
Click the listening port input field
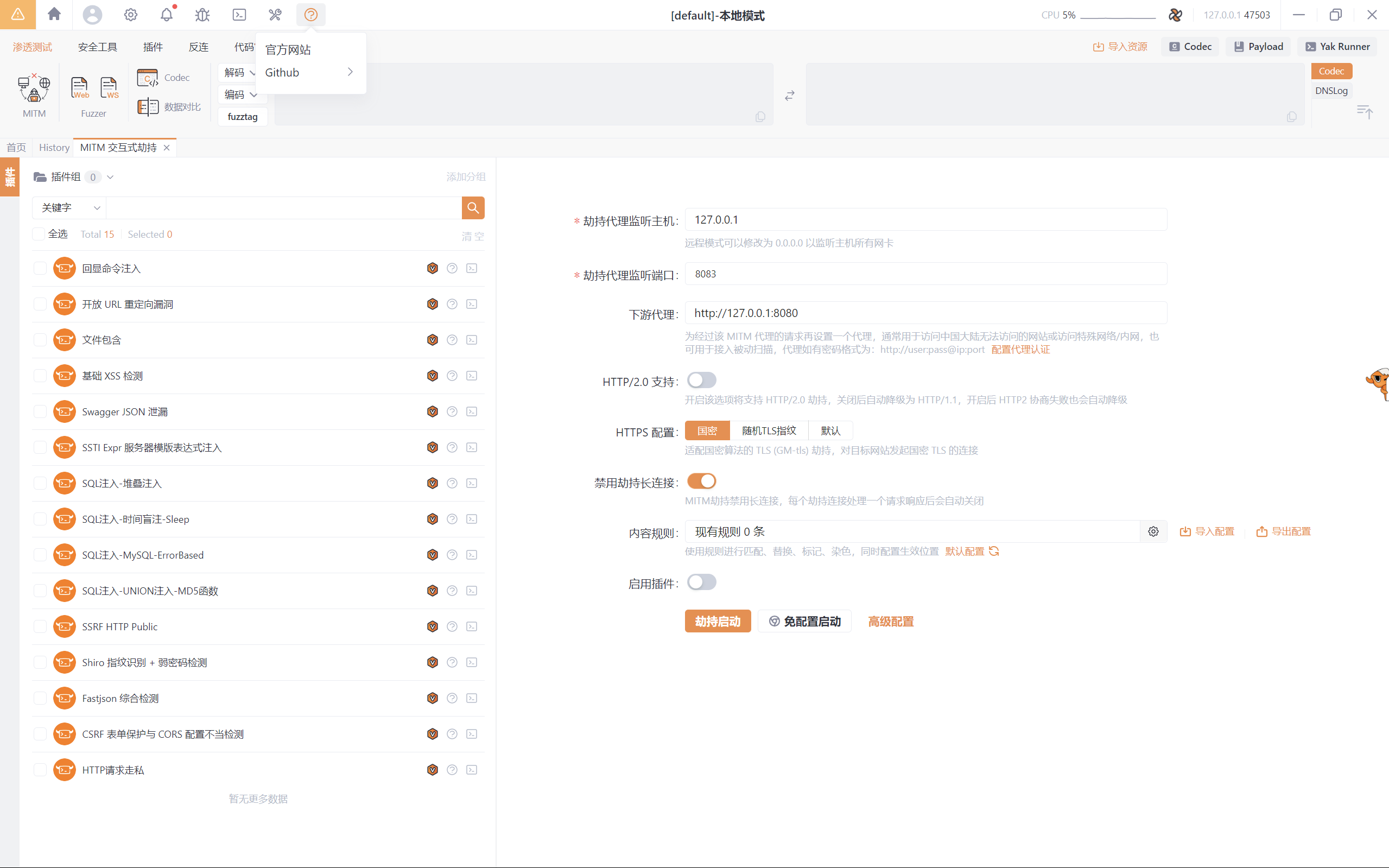tap(925, 274)
